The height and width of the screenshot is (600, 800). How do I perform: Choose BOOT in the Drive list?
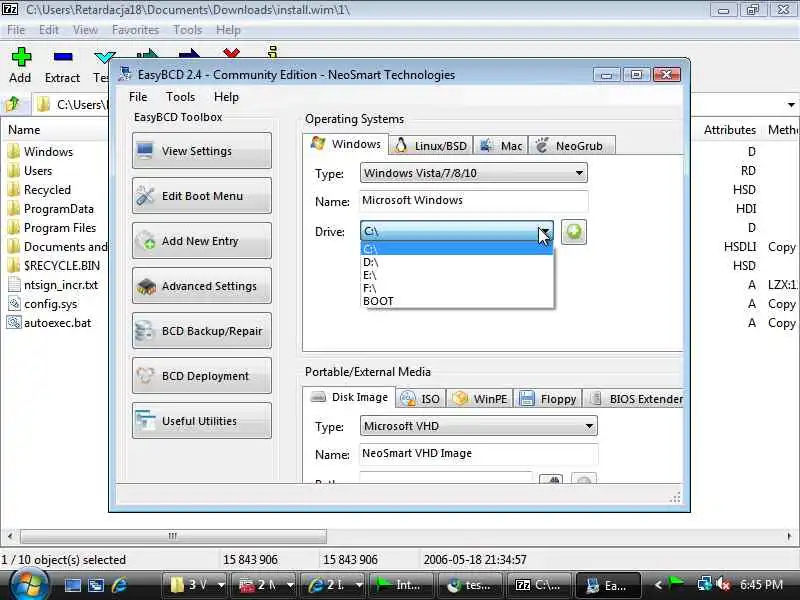[x=457, y=301]
